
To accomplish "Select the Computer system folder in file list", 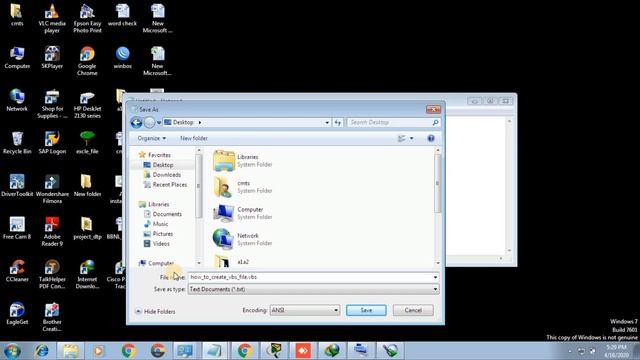I will pyautogui.click(x=243, y=213).
